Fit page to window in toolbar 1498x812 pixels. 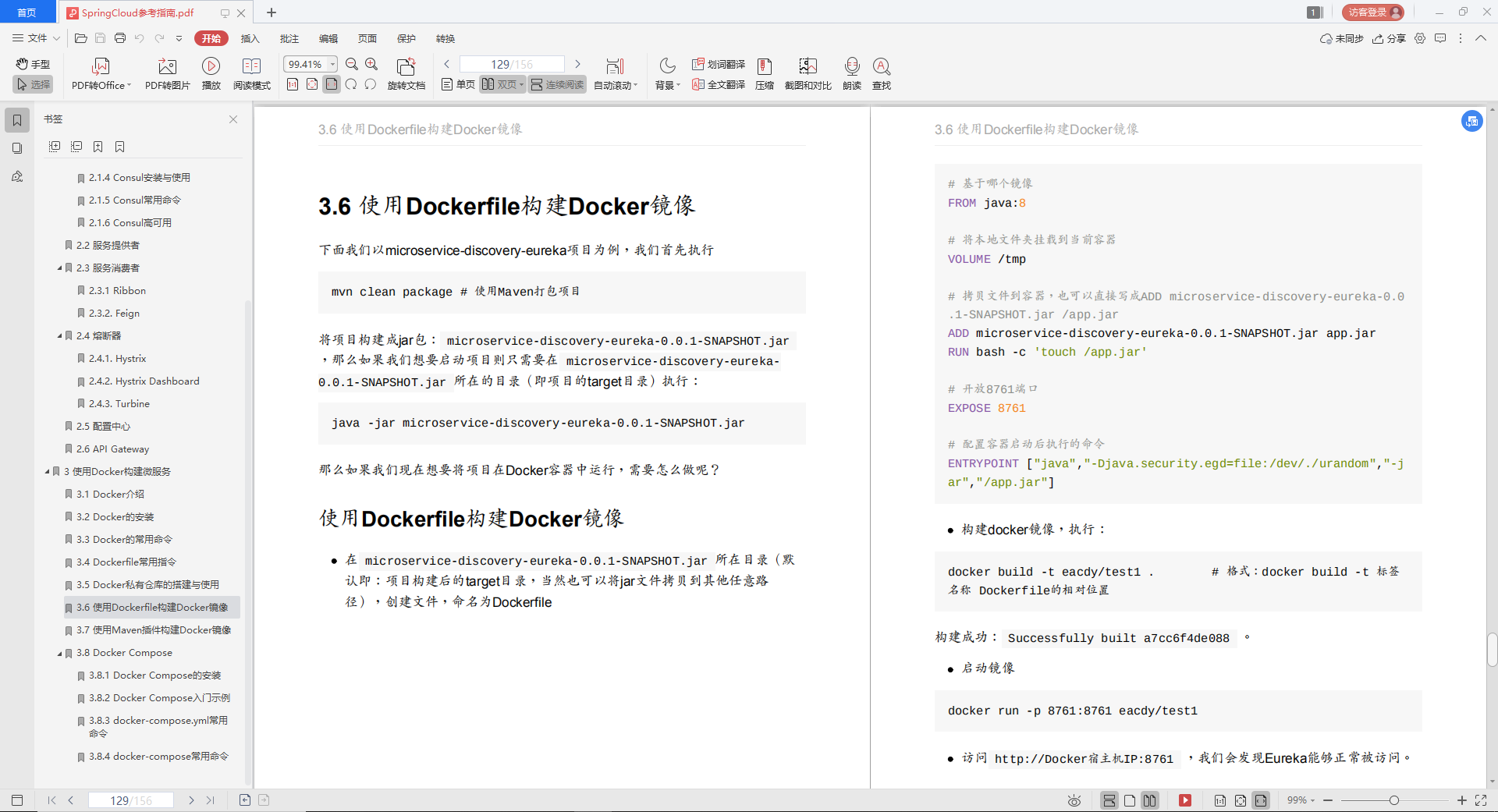point(312,84)
